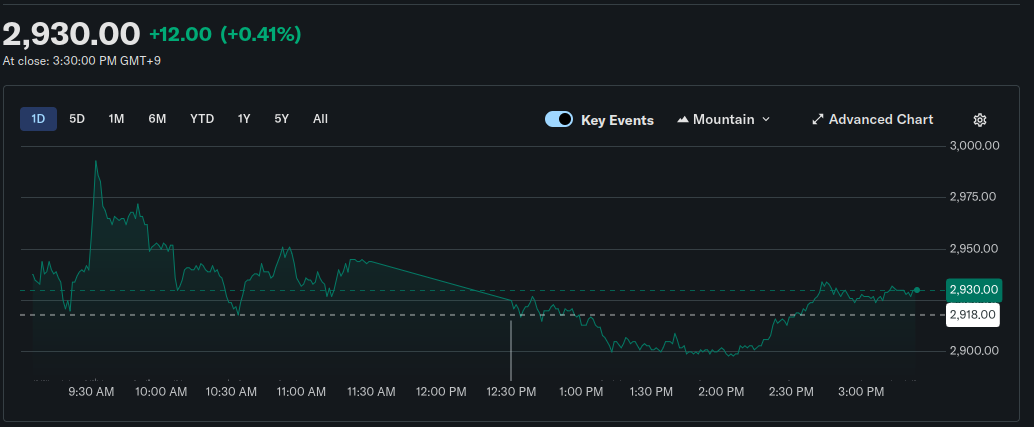Click the 11:00 AM time label
This screenshot has width=1034, height=427.
[301, 392]
